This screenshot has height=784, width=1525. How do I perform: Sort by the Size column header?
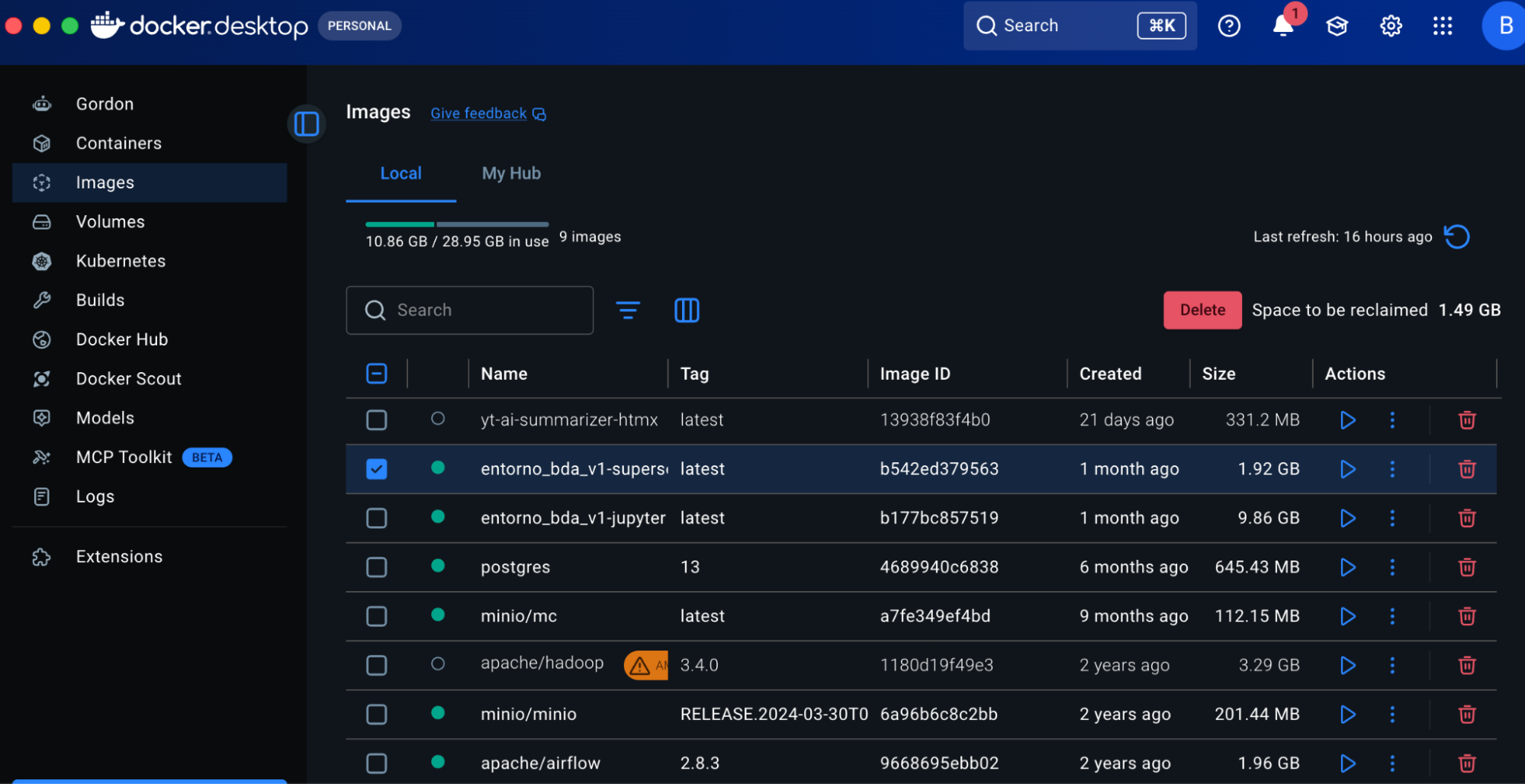coord(1219,374)
